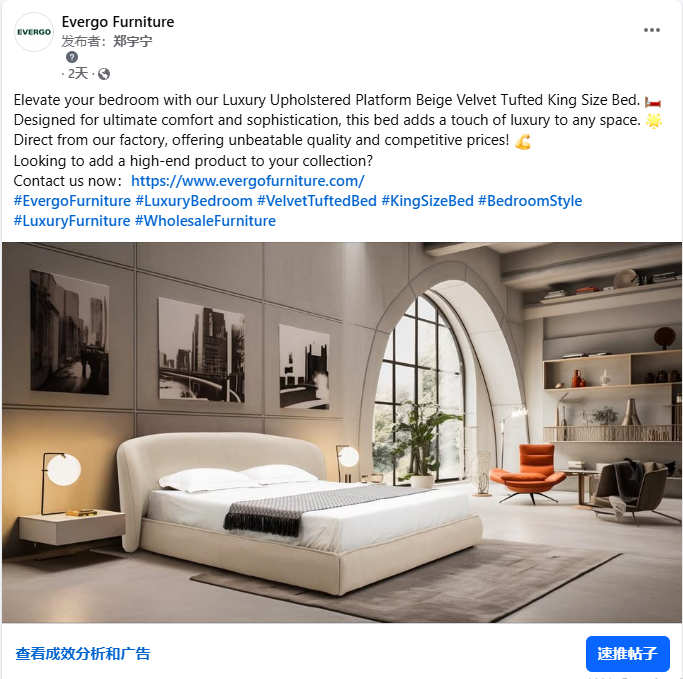Click the Evergo logo profile picture
Viewport: 683px width, 679px height.
click(34, 32)
